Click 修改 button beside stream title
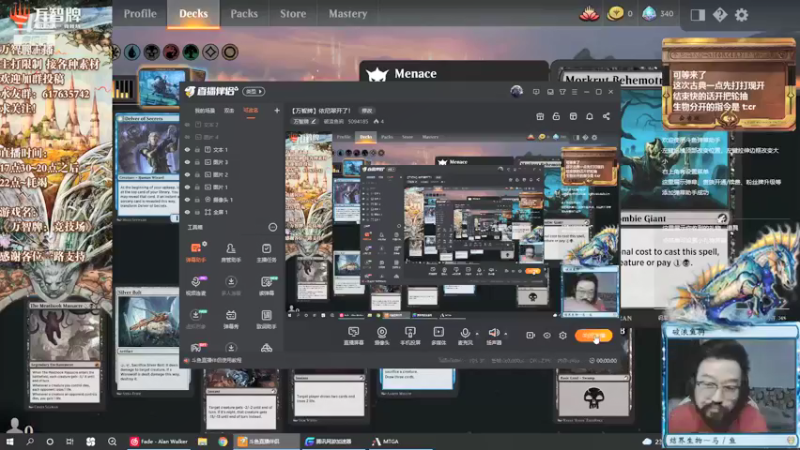The height and width of the screenshot is (450, 800). 367,110
